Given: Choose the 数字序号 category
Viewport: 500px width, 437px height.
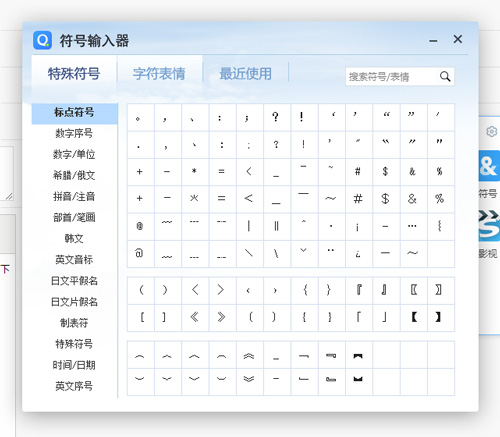Looking at the screenshot, I should (x=74, y=133).
